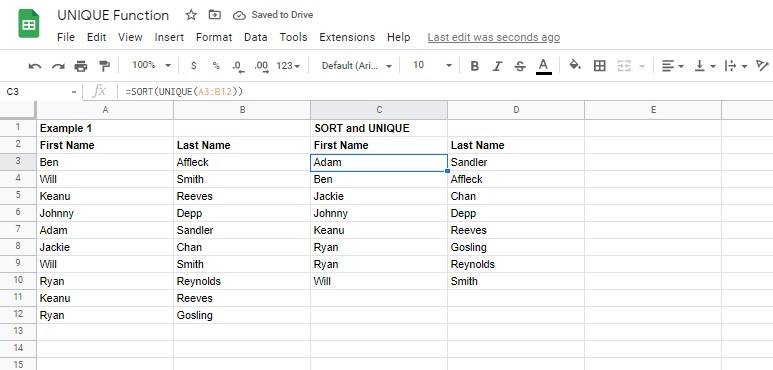Open the Data menu
The width and height of the screenshot is (773, 370).
256,37
